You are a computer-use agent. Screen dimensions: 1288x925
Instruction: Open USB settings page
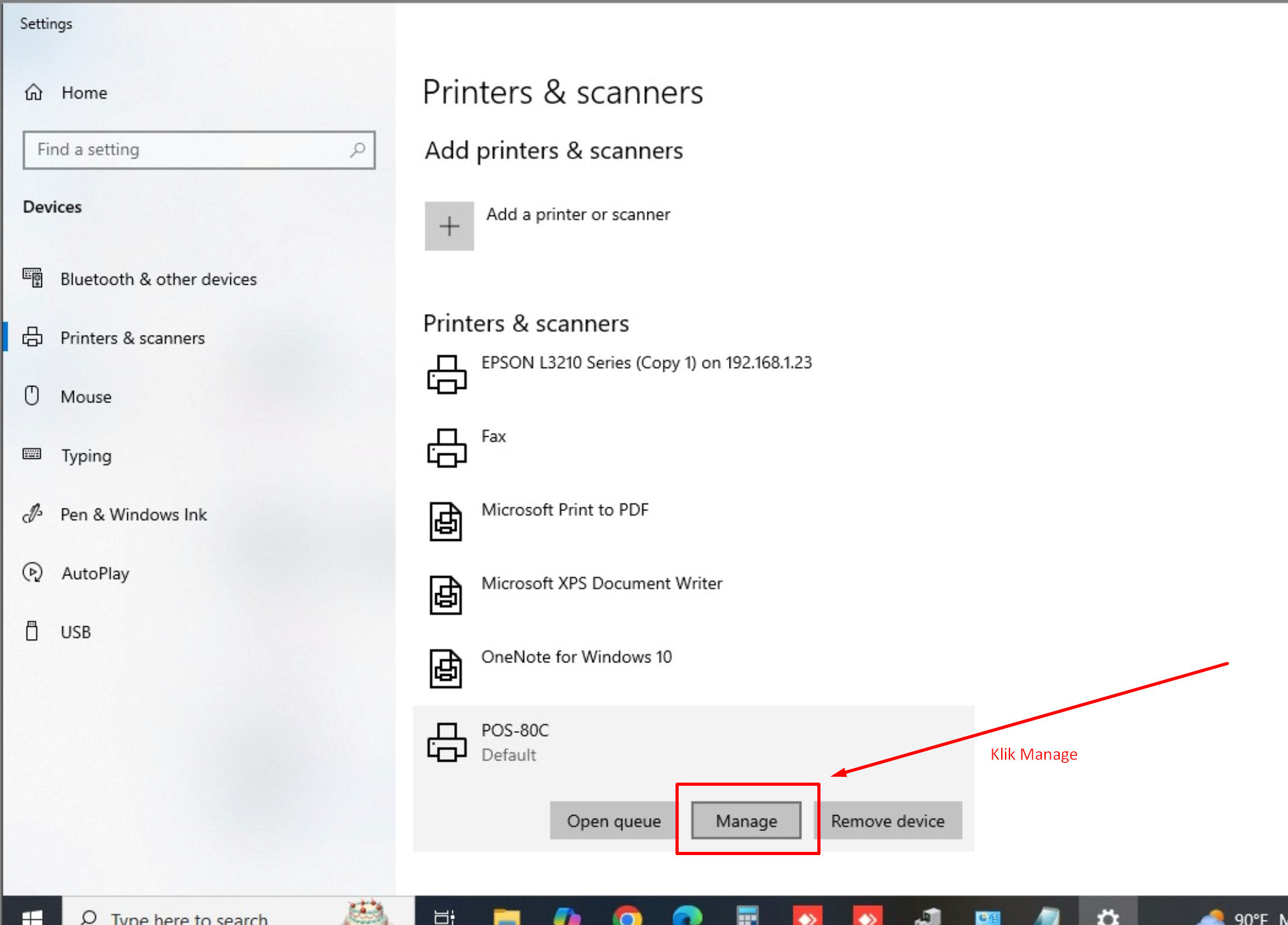pos(76,632)
